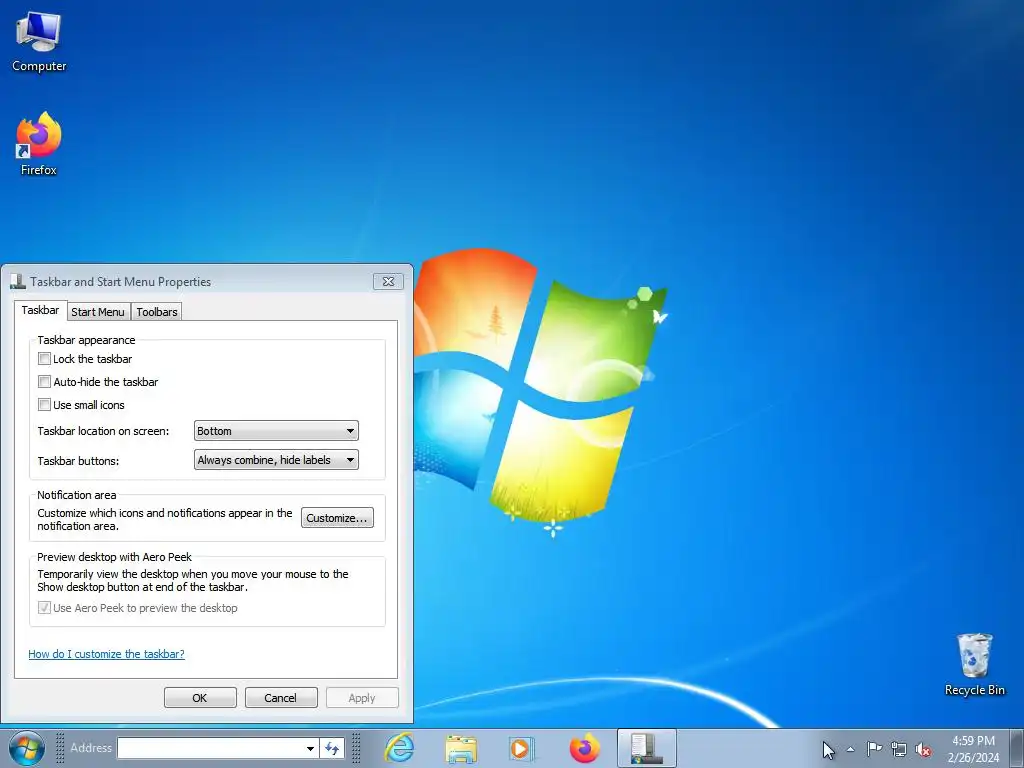This screenshot has height=768, width=1024.
Task: Switch to the Taskbar tab
Action: click(x=40, y=310)
